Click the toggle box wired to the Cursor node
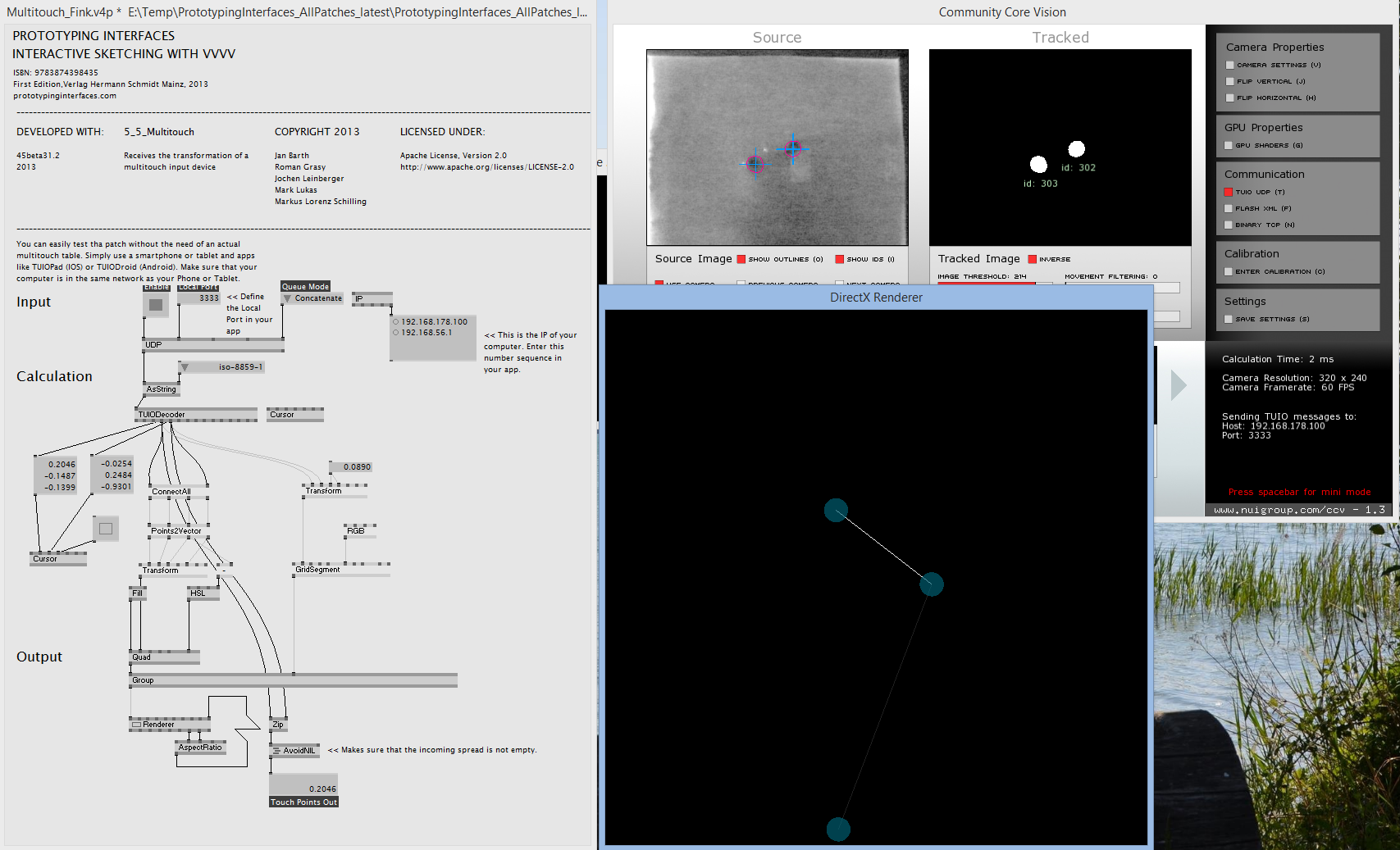This screenshot has height=850, width=1400. (x=106, y=529)
